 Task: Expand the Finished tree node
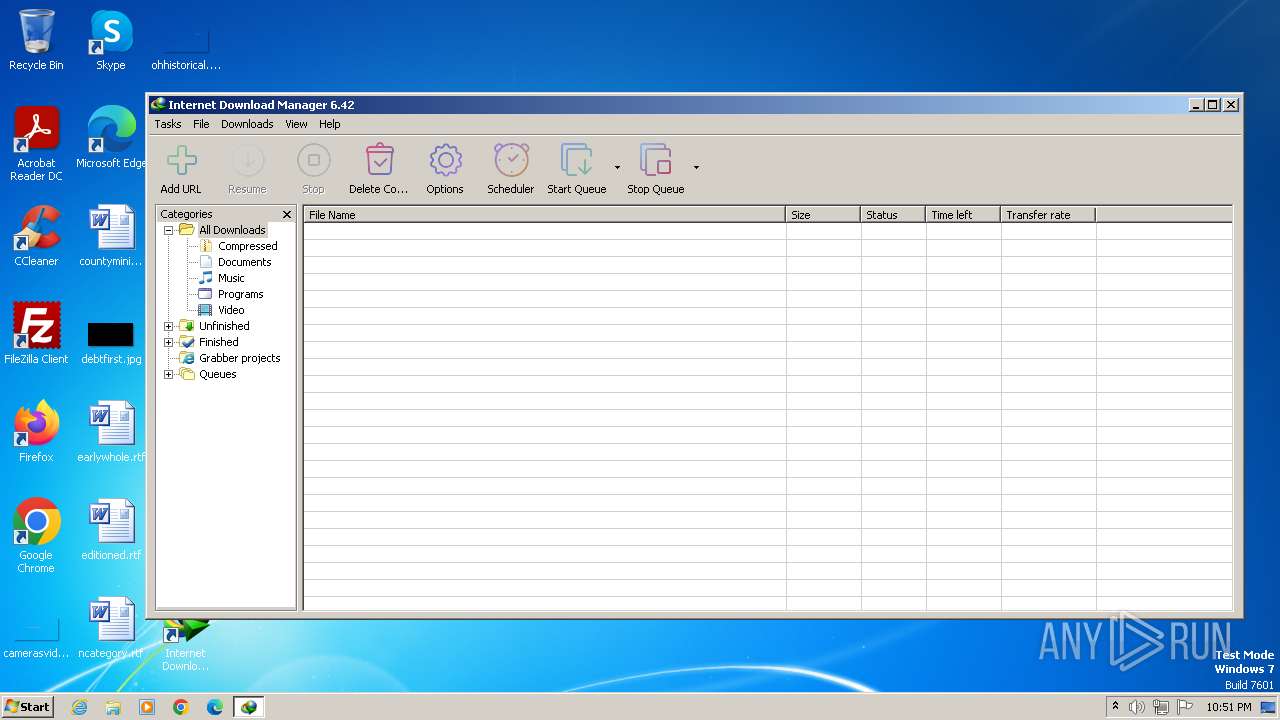(168, 342)
